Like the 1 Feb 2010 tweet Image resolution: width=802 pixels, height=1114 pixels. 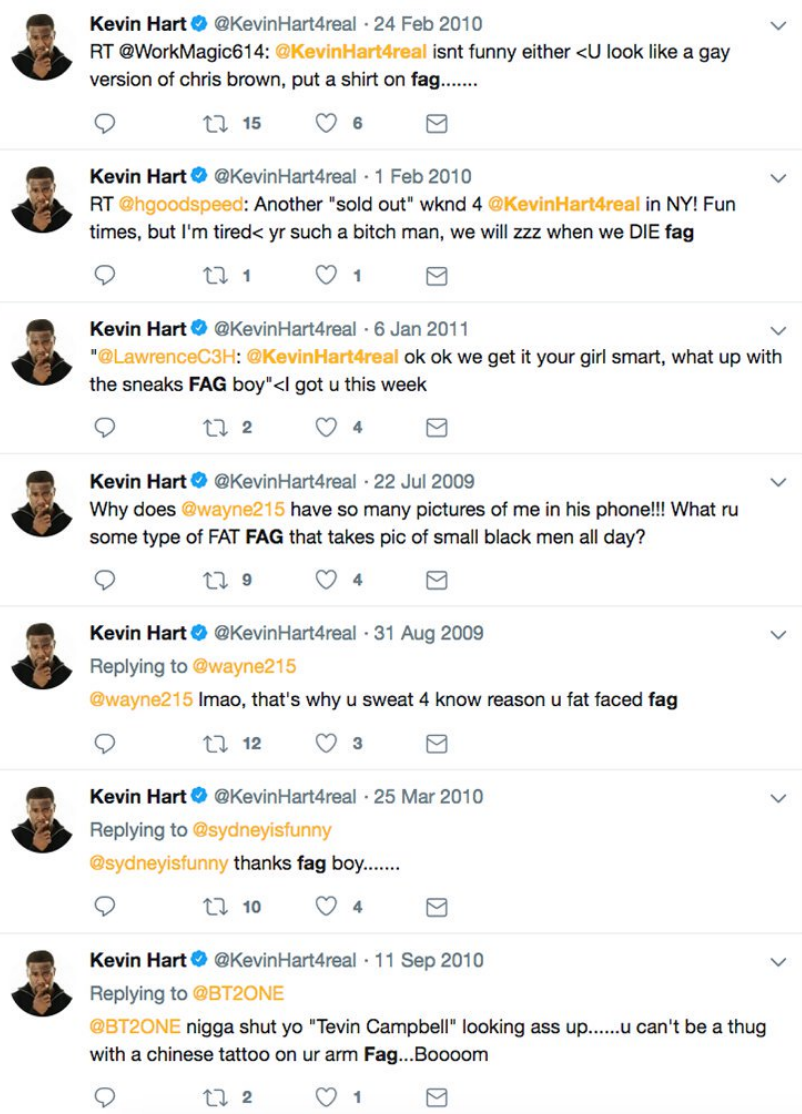326,276
